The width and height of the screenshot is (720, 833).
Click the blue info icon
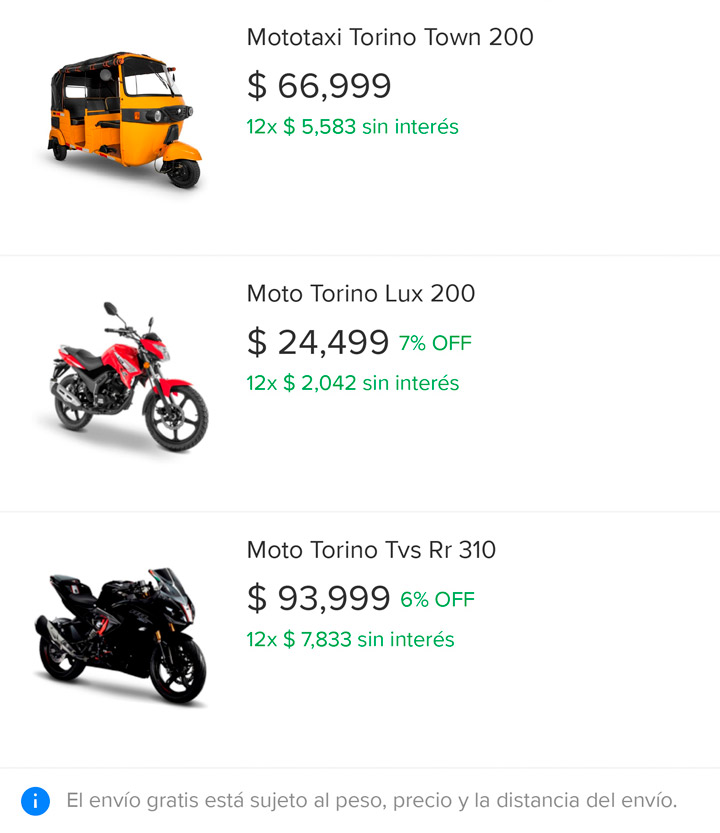coord(36,801)
